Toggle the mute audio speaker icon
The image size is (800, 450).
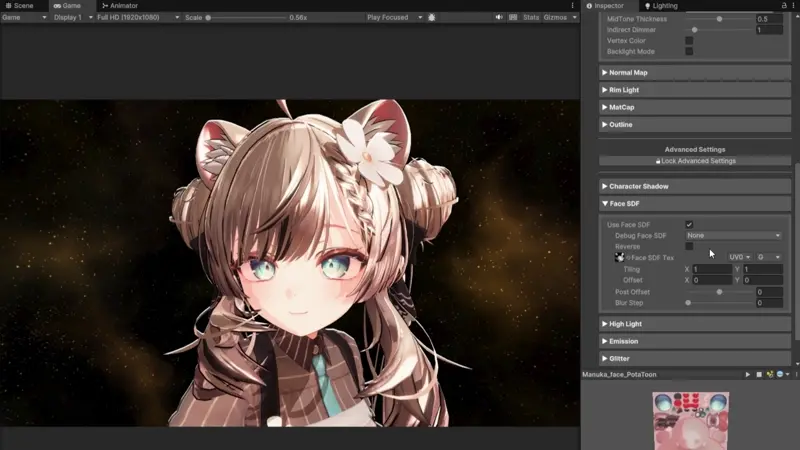[498, 17]
